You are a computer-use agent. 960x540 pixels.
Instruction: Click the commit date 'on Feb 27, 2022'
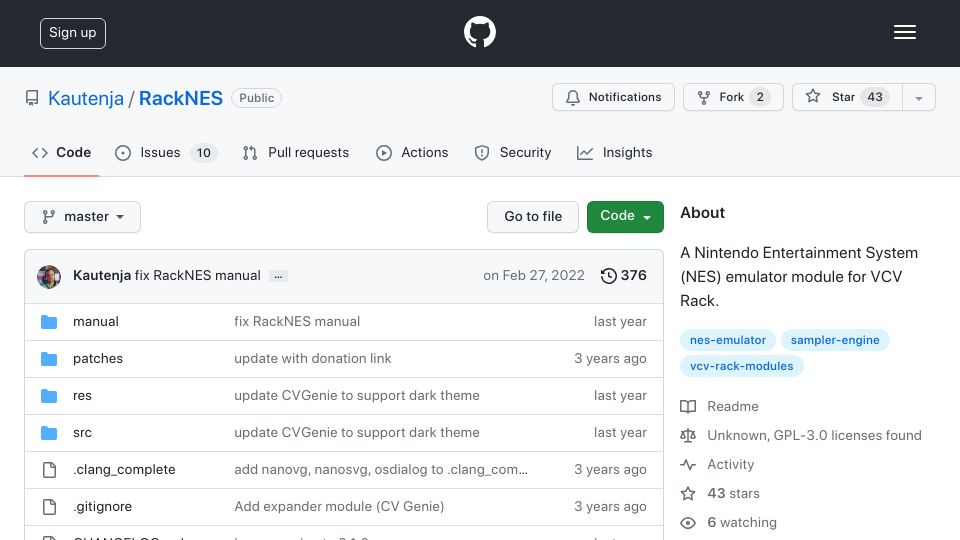[x=534, y=276]
